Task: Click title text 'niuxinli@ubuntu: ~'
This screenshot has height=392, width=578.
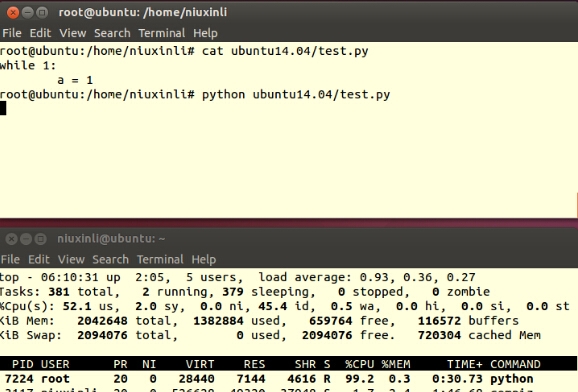Action: click(111, 239)
